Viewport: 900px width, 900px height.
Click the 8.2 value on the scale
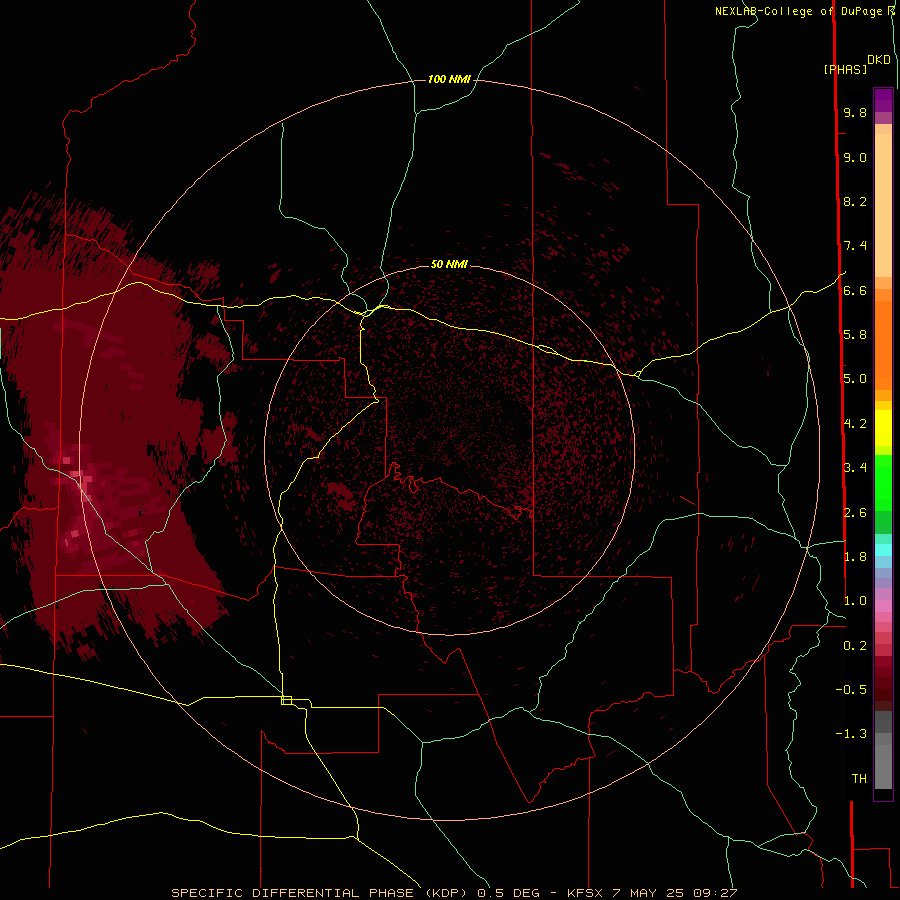pos(855,201)
